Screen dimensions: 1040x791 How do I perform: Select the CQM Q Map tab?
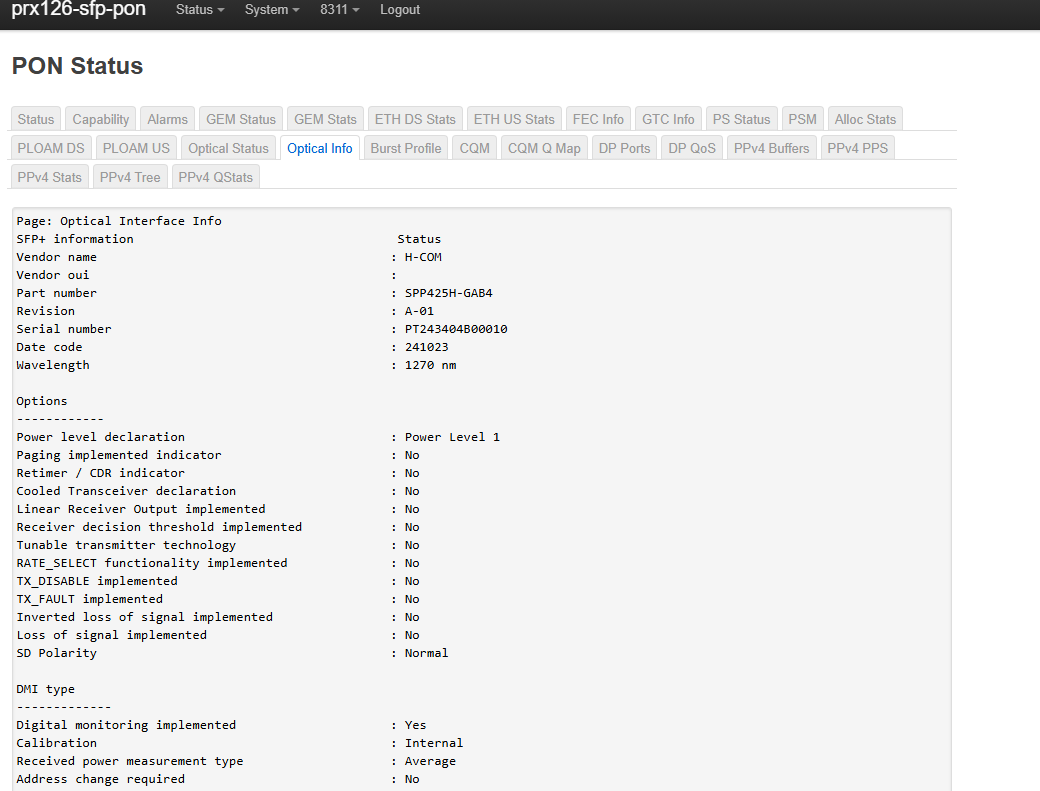click(x=544, y=148)
